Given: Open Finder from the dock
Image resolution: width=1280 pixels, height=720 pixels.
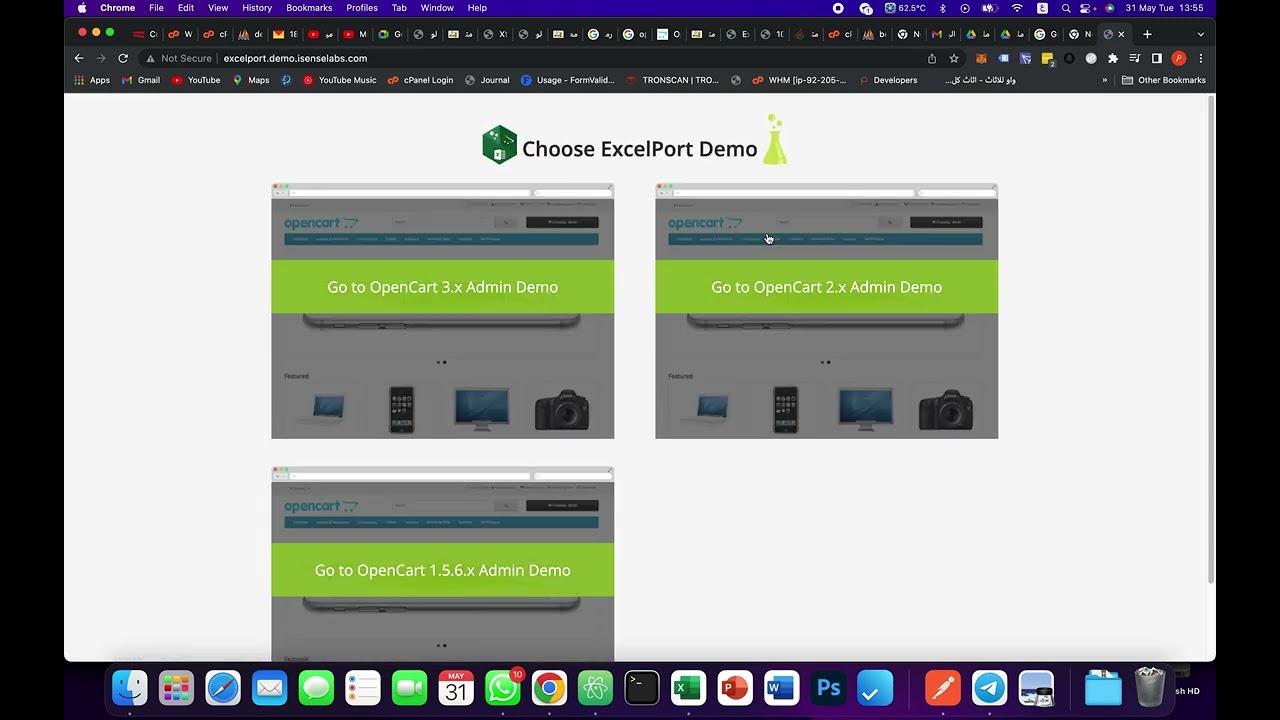Looking at the screenshot, I should tap(130, 688).
